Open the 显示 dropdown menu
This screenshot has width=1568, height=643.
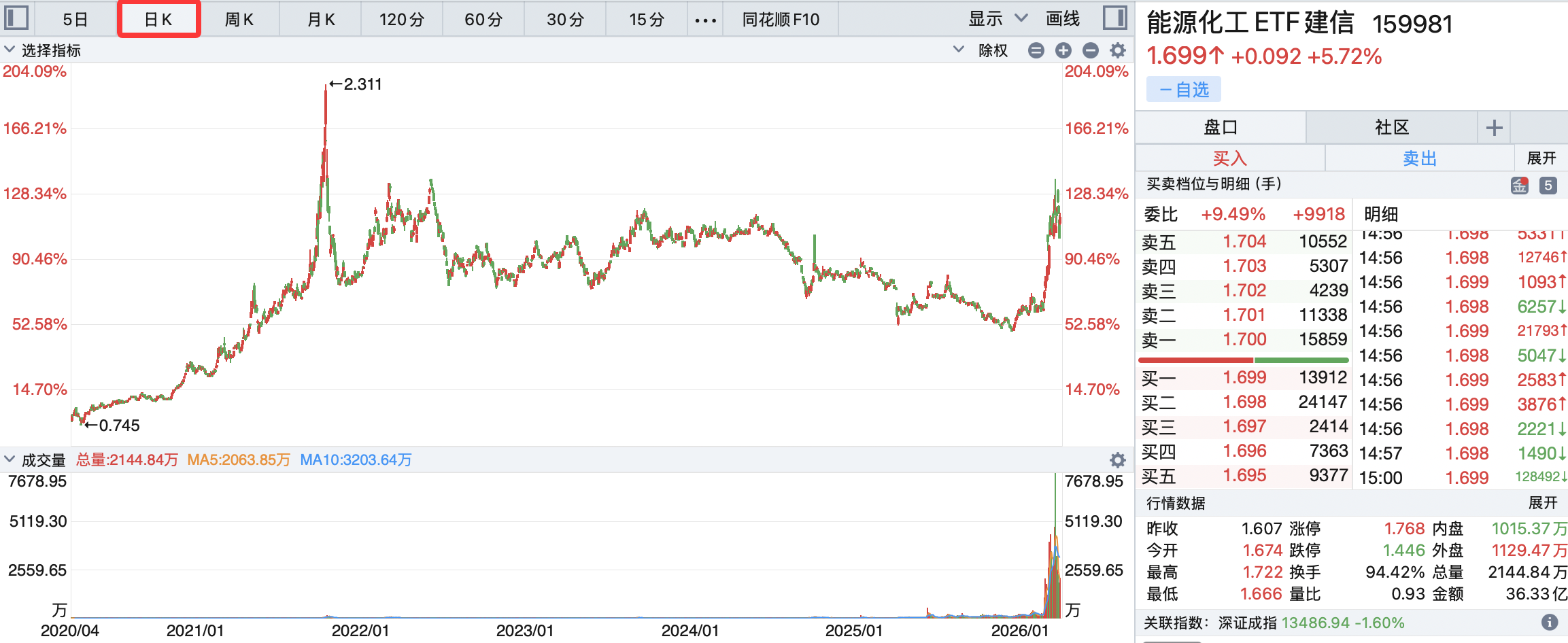click(x=997, y=19)
